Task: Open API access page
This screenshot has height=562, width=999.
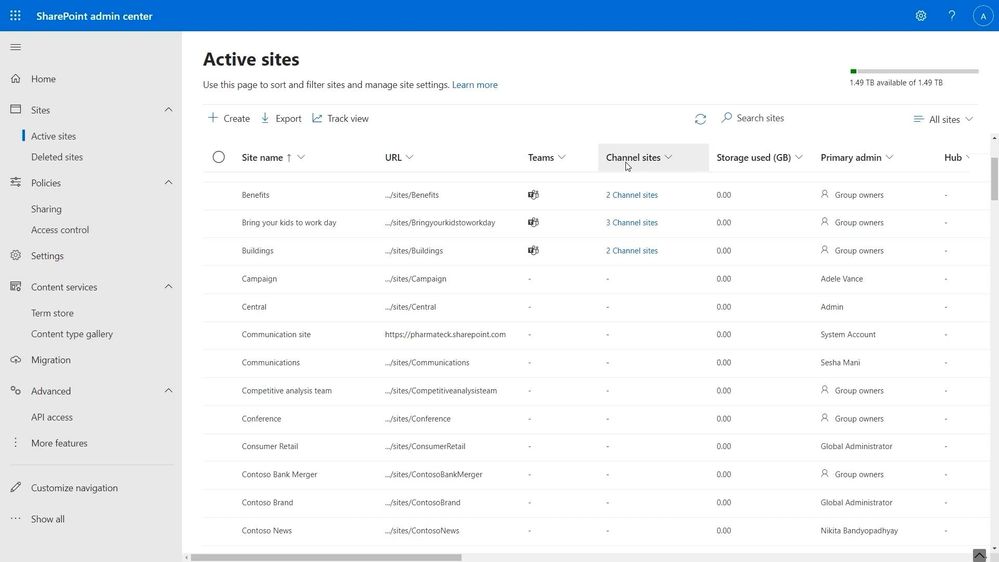Action: point(52,417)
